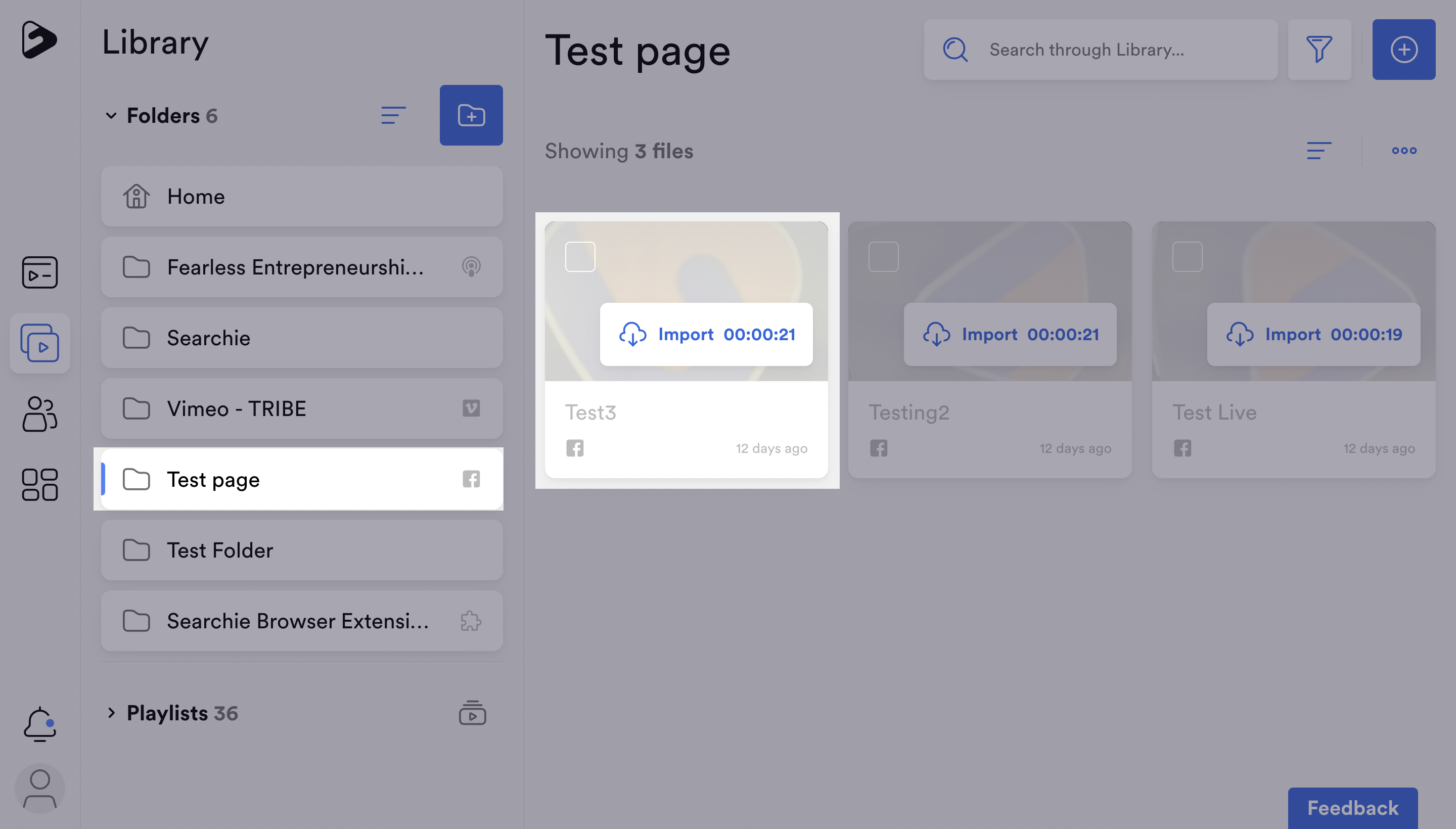Click the files sort icon
Screen dimensions: 1456x829
pyautogui.click(x=1319, y=151)
